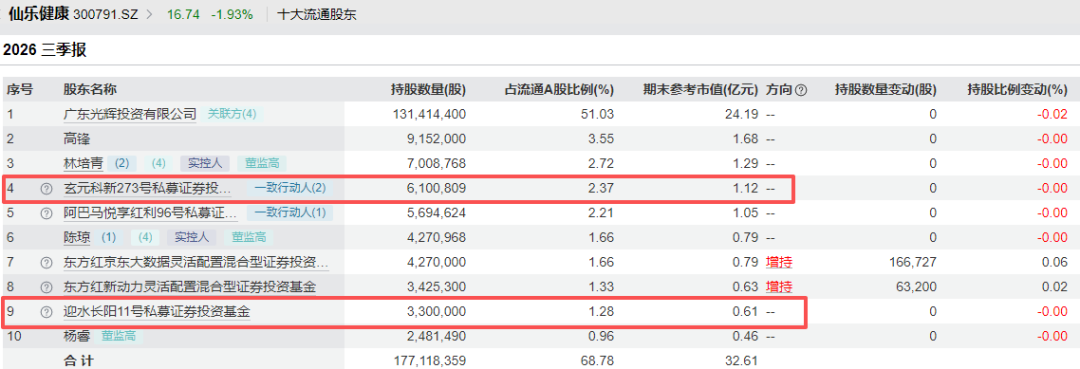Image resolution: width=1080 pixels, height=369 pixels.
Task: Click the 166,727 change value
Action: coord(913,262)
